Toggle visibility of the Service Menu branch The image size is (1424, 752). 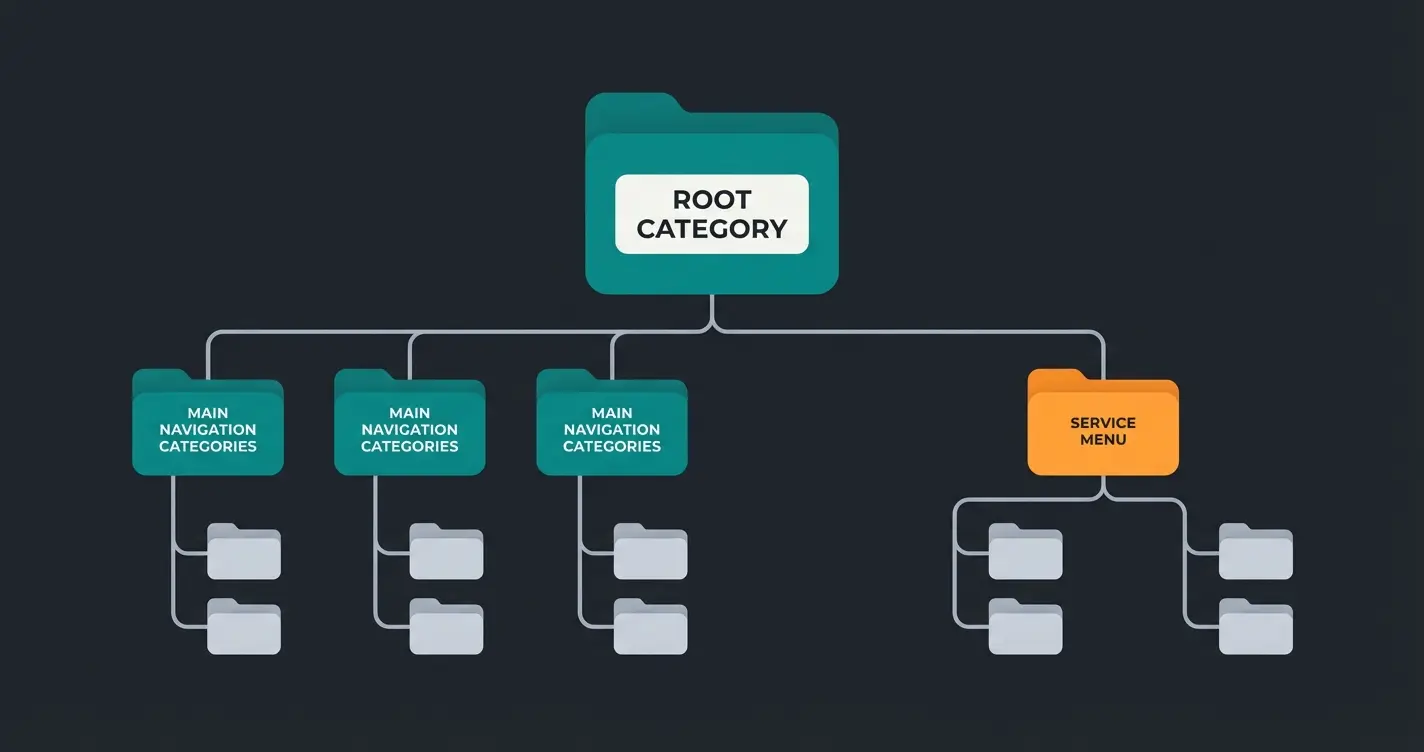(1102, 425)
